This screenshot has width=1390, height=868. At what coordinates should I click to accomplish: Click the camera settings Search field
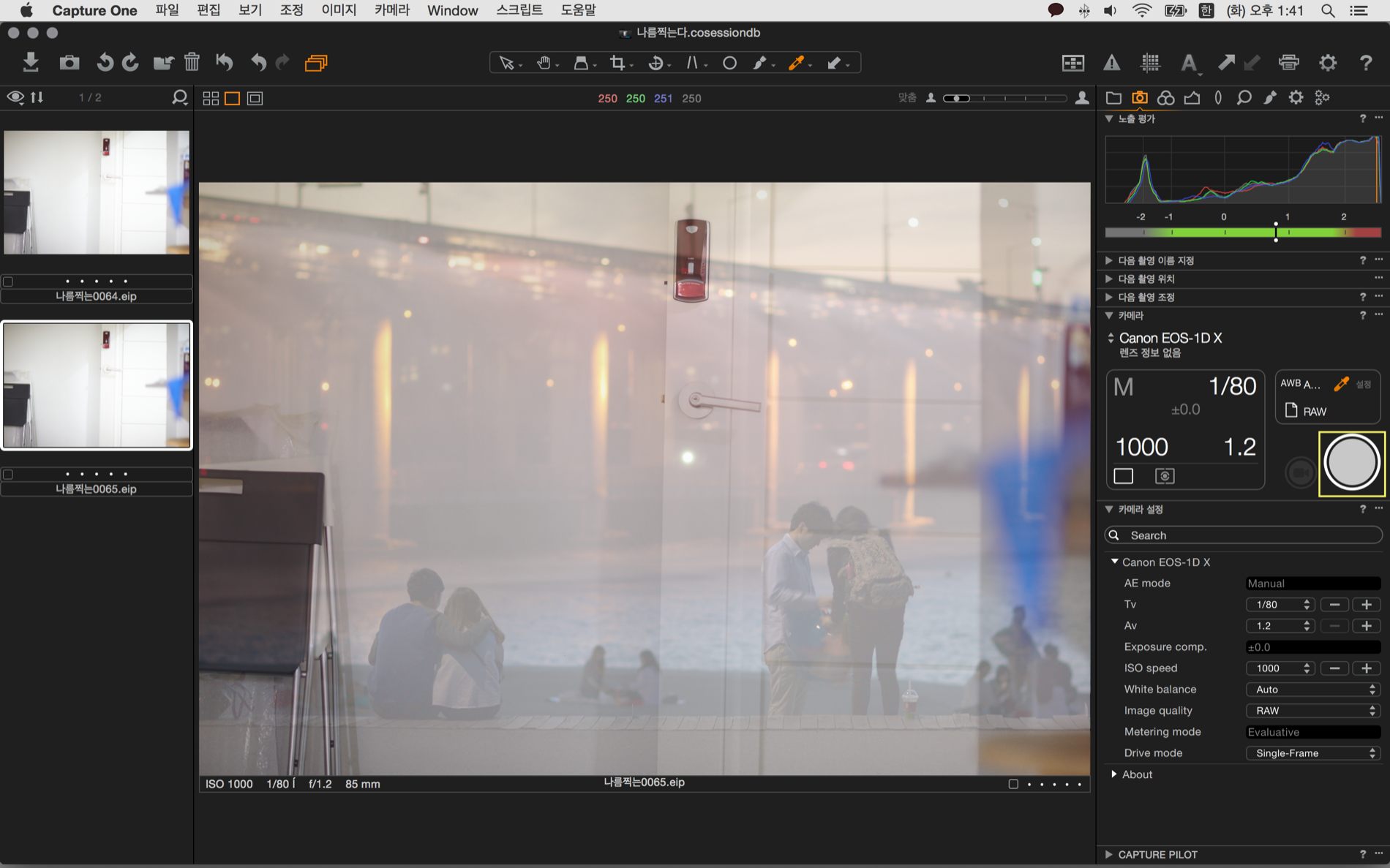click(1244, 535)
